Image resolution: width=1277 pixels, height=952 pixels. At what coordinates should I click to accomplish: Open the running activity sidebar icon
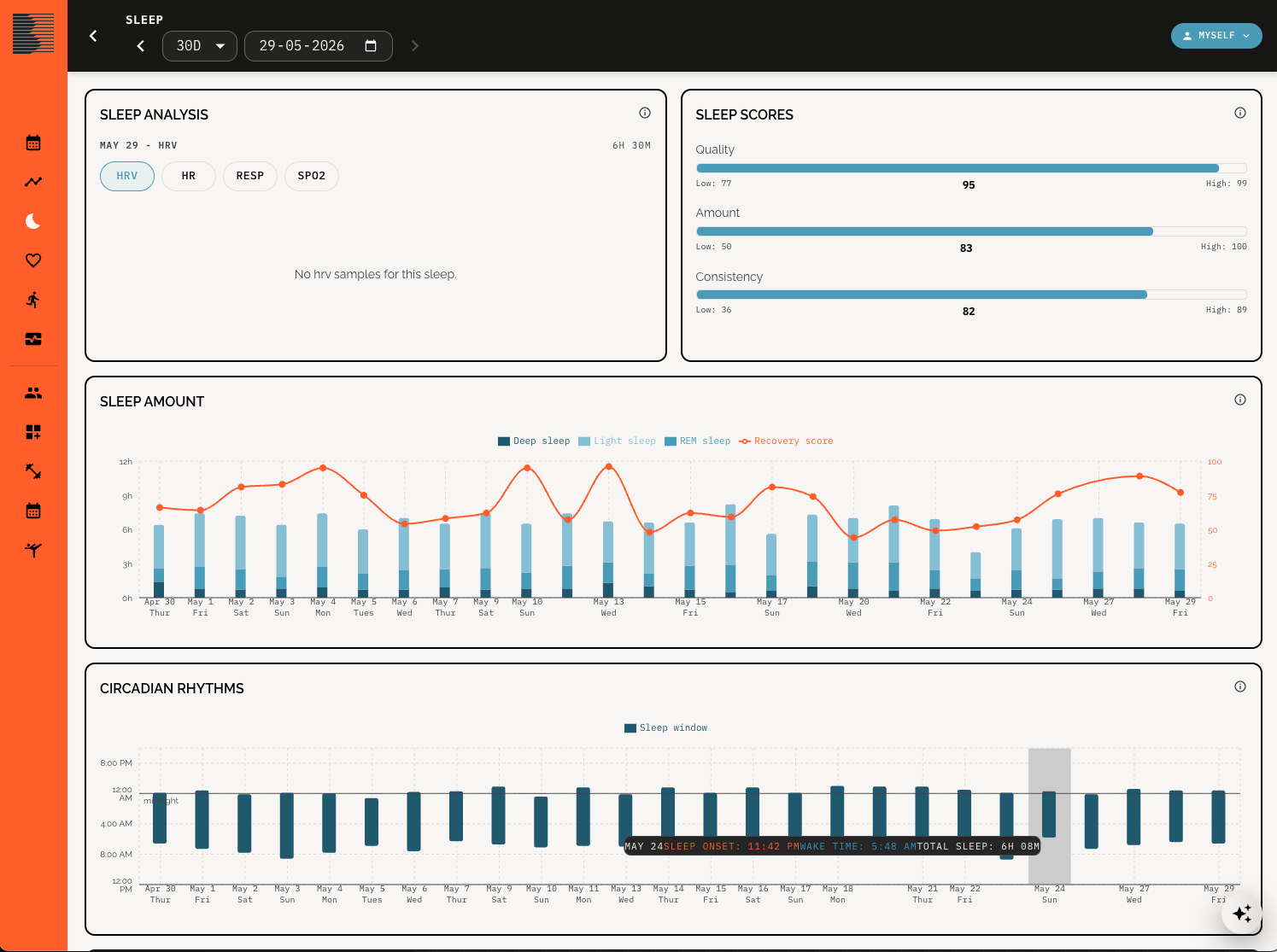33,300
